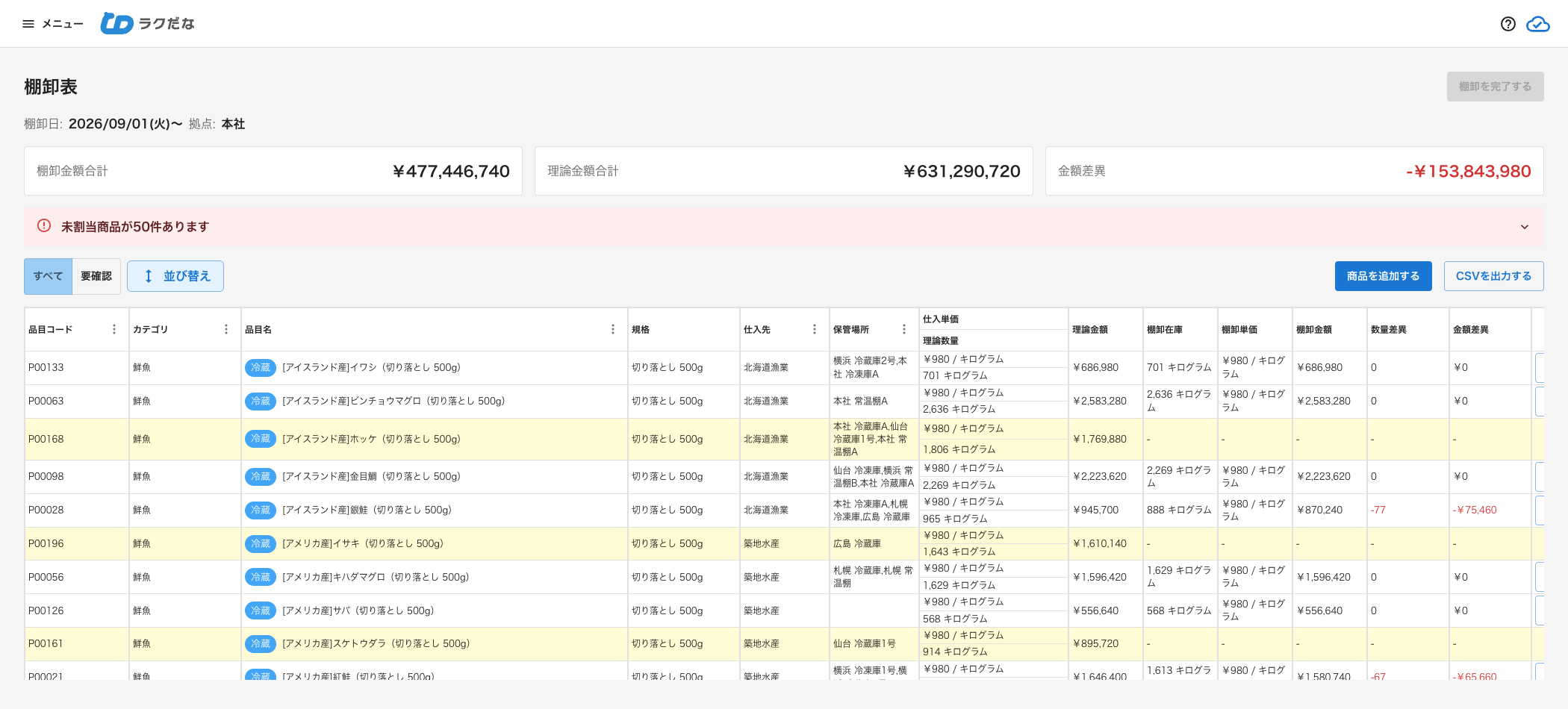The height and width of the screenshot is (709, 1568).
Task: Select item code P00133
Action: click(46, 367)
